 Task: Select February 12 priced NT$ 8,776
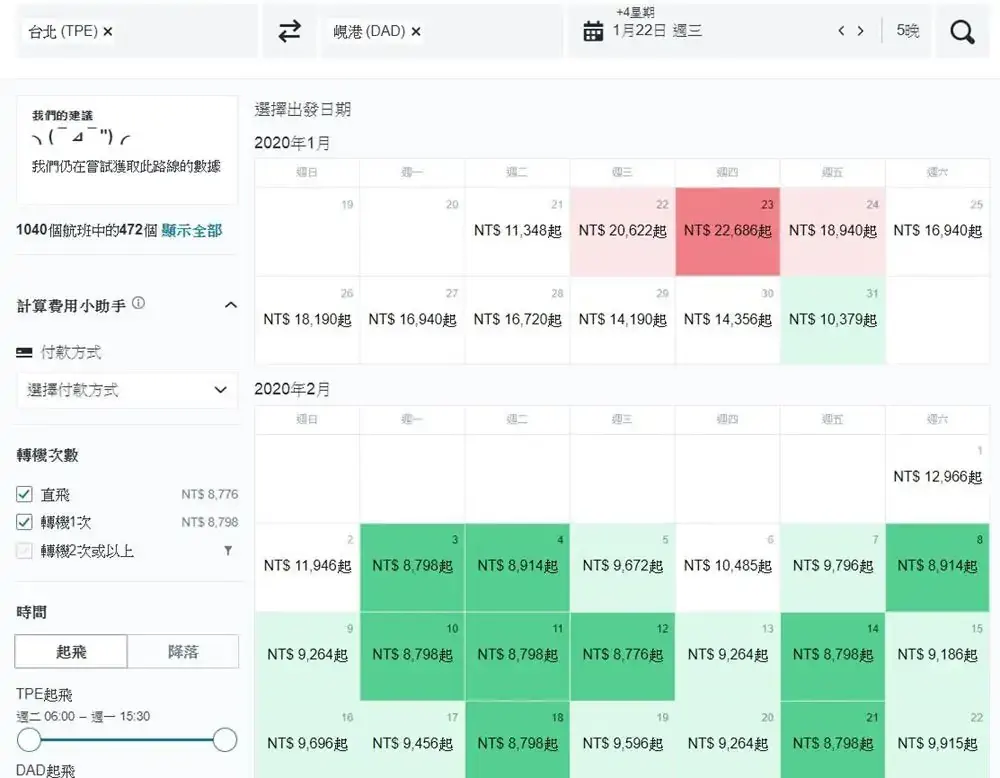click(x=622, y=655)
